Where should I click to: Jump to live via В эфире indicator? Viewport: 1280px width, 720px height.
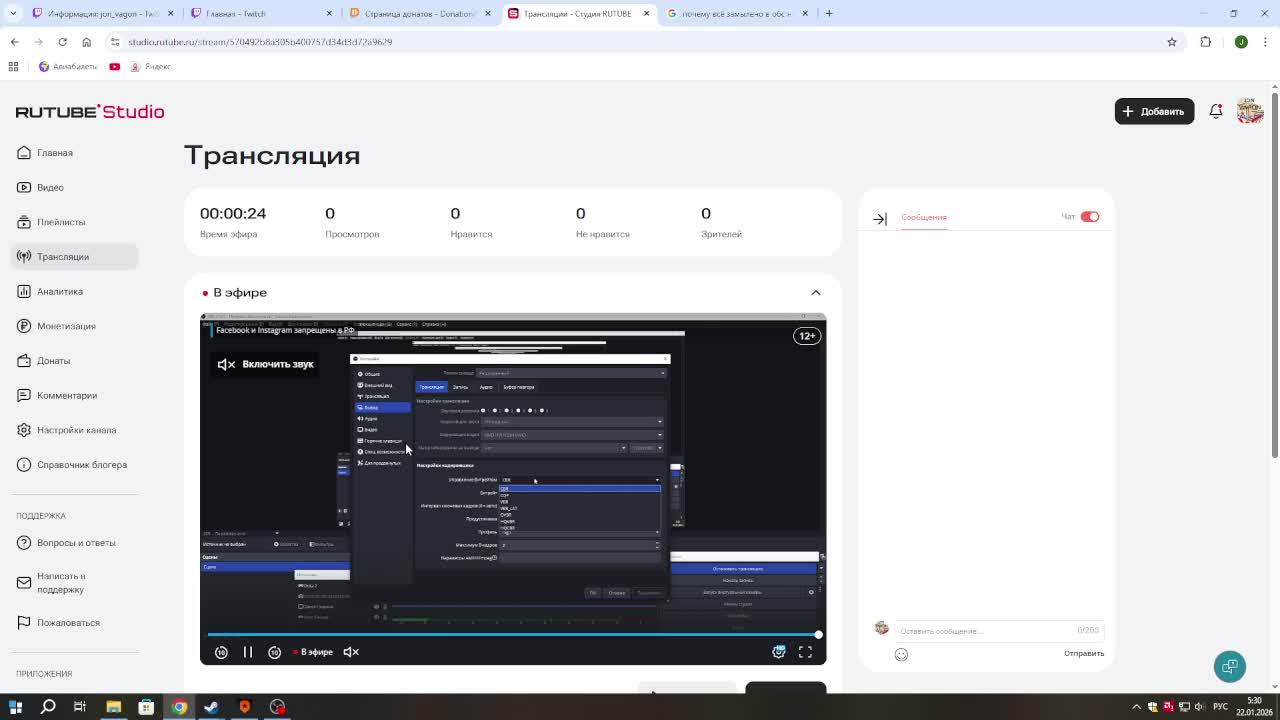(x=313, y=652)
